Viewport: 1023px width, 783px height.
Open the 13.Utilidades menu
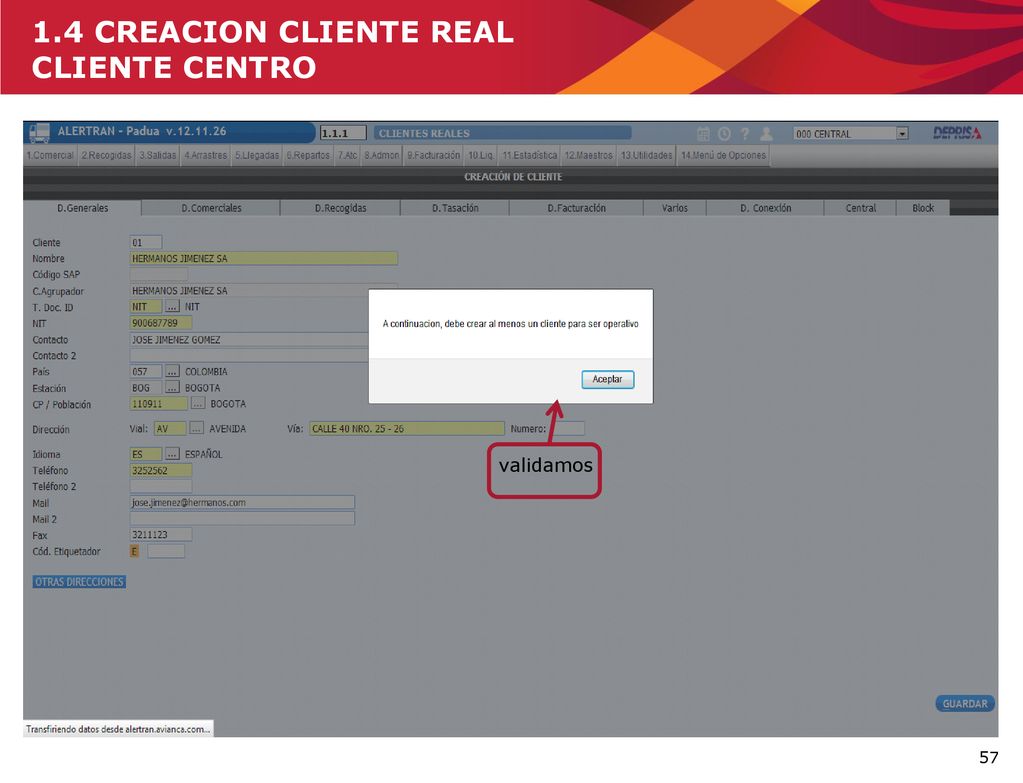[x=646, y=155]
